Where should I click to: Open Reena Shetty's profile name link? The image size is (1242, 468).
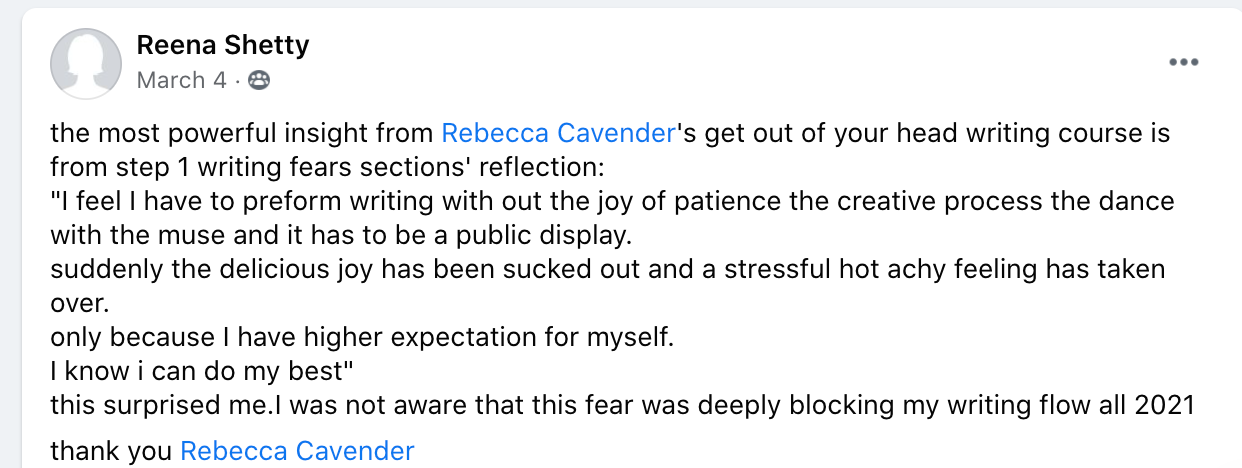(x=223, y=45)
